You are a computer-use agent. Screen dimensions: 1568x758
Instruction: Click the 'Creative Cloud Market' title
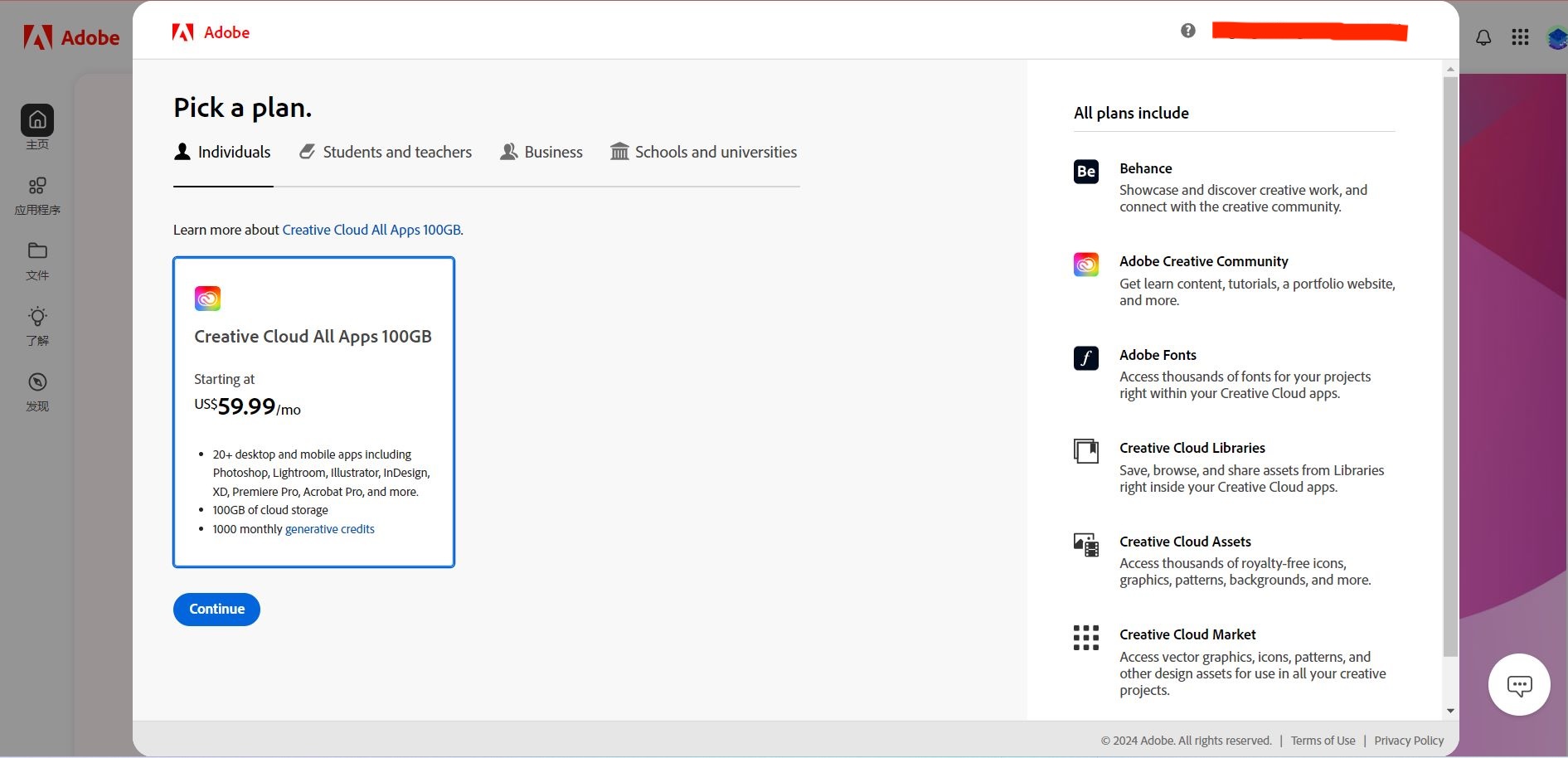[1187, 634]
